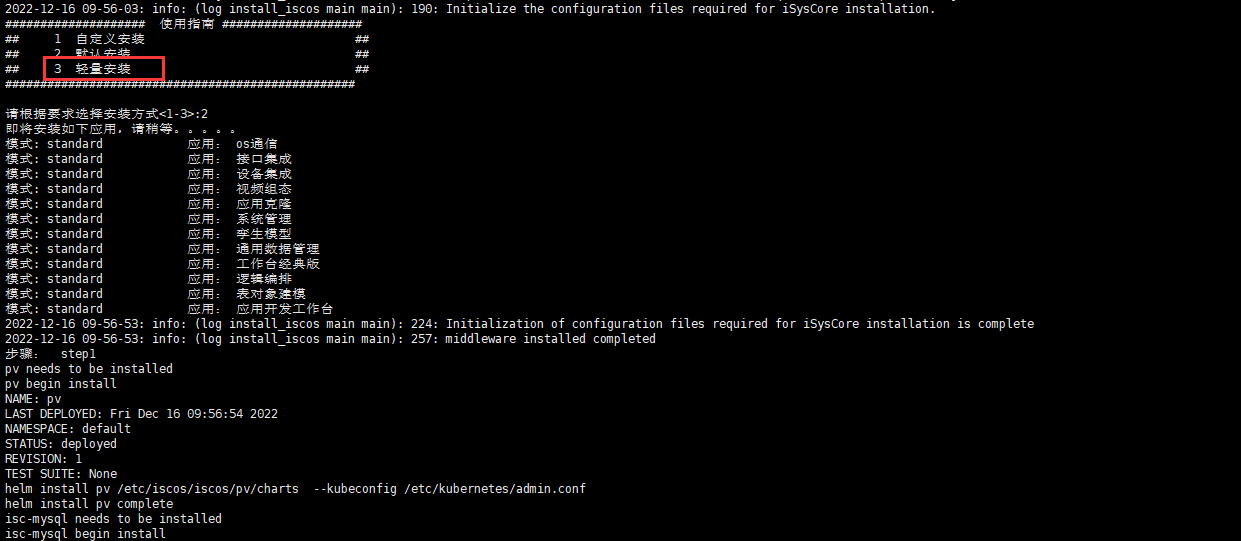Click the '接口集成' application entry
This screenshot has height=541, width=1241.
coord(263,159)
